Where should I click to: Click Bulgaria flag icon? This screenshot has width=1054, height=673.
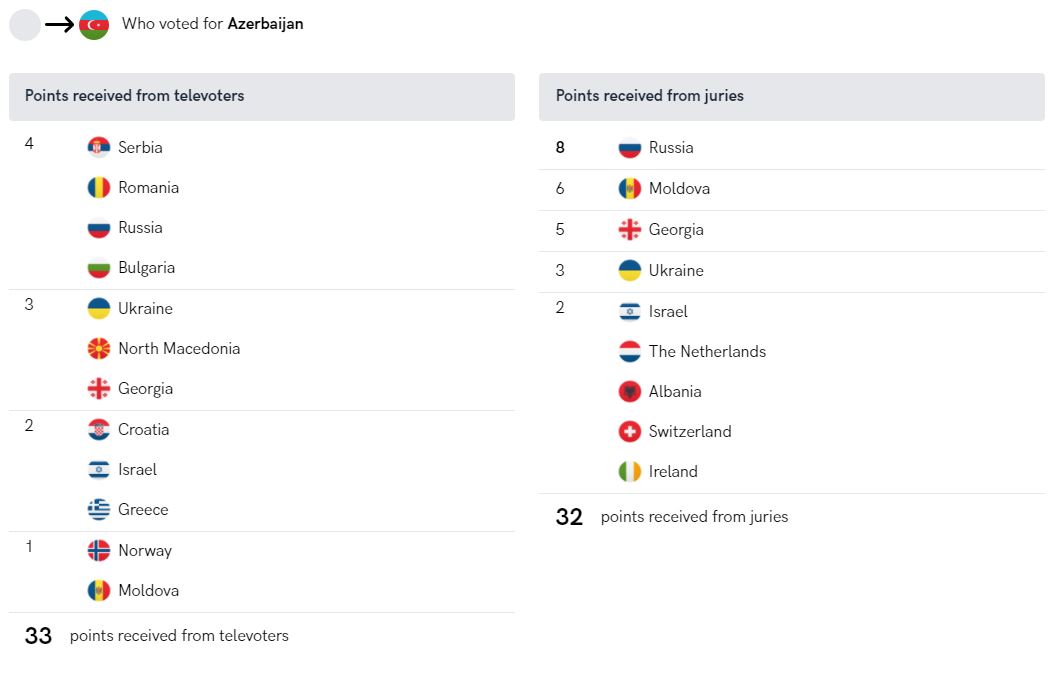tap(99, 268)
